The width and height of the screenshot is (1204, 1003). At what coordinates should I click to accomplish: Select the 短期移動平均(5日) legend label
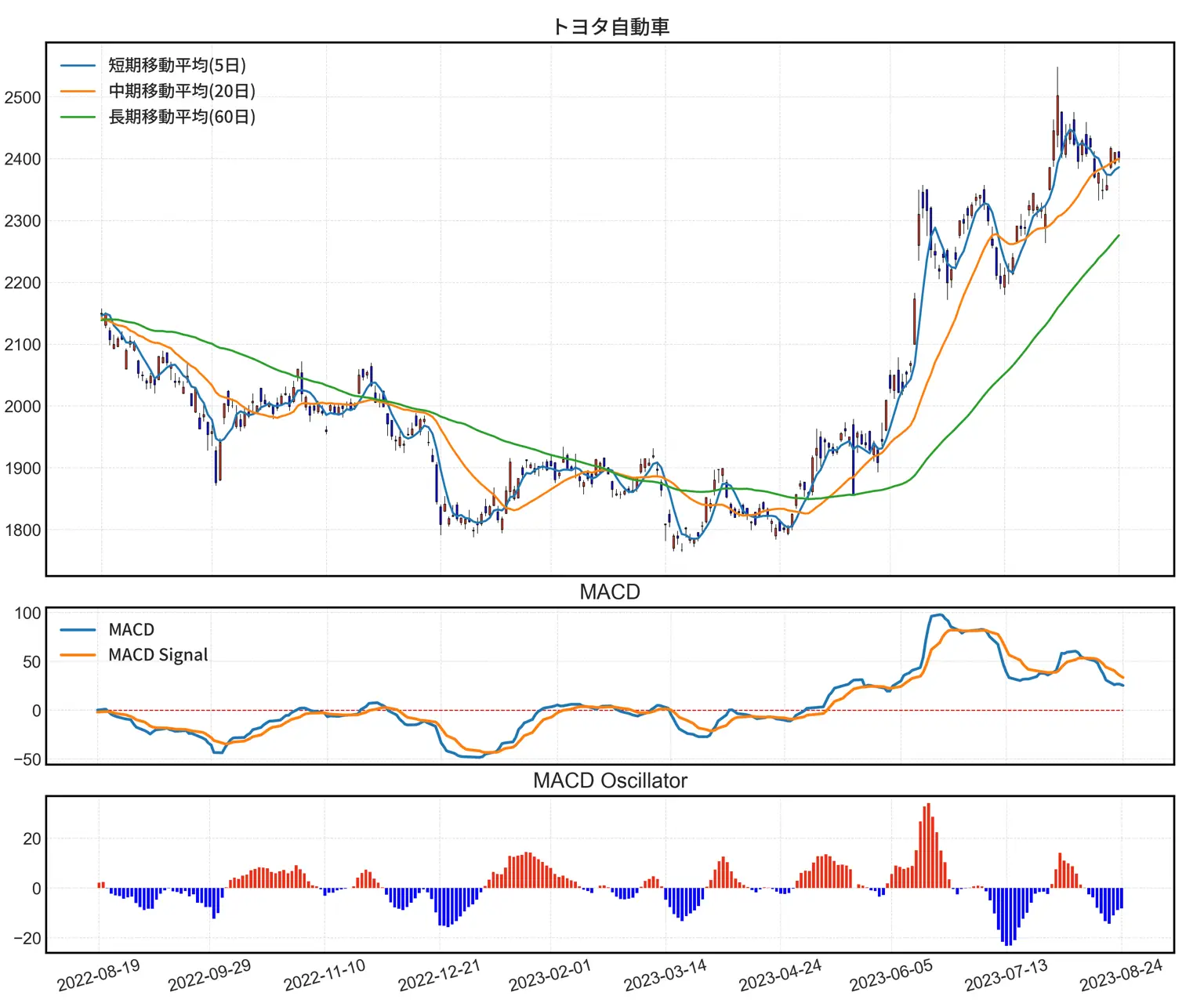177,65
